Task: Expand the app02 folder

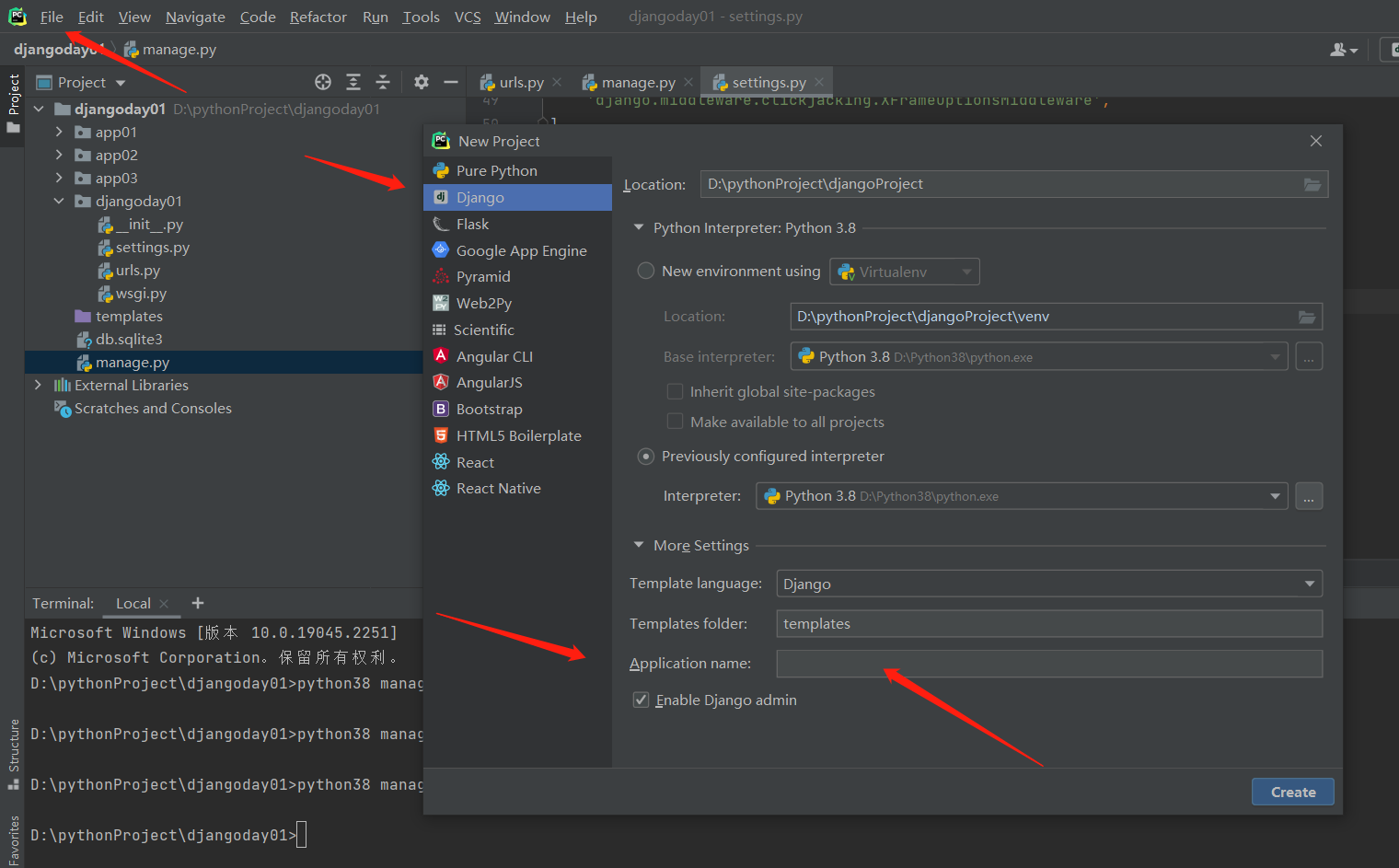Action: click(x=60, y=156)
